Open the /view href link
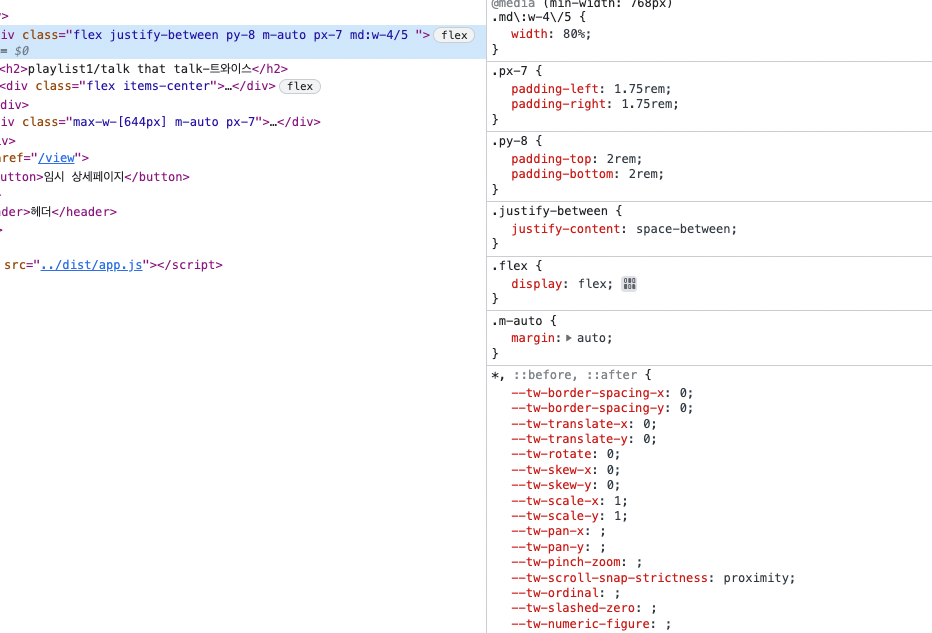Viewport: 932px width, 633px height. click(56, 158)
